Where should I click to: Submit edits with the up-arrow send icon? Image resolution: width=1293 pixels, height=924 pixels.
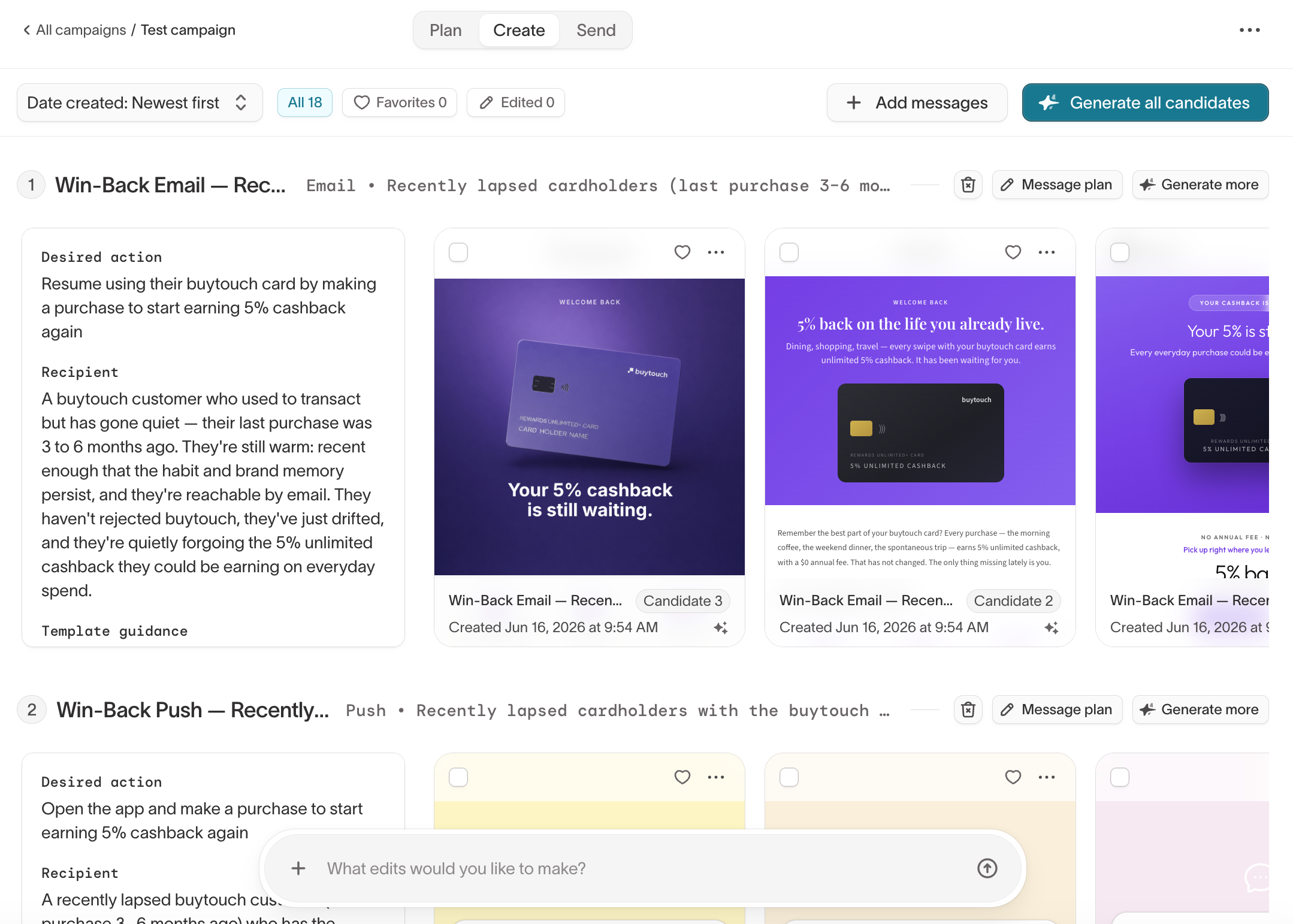point(987,868)
